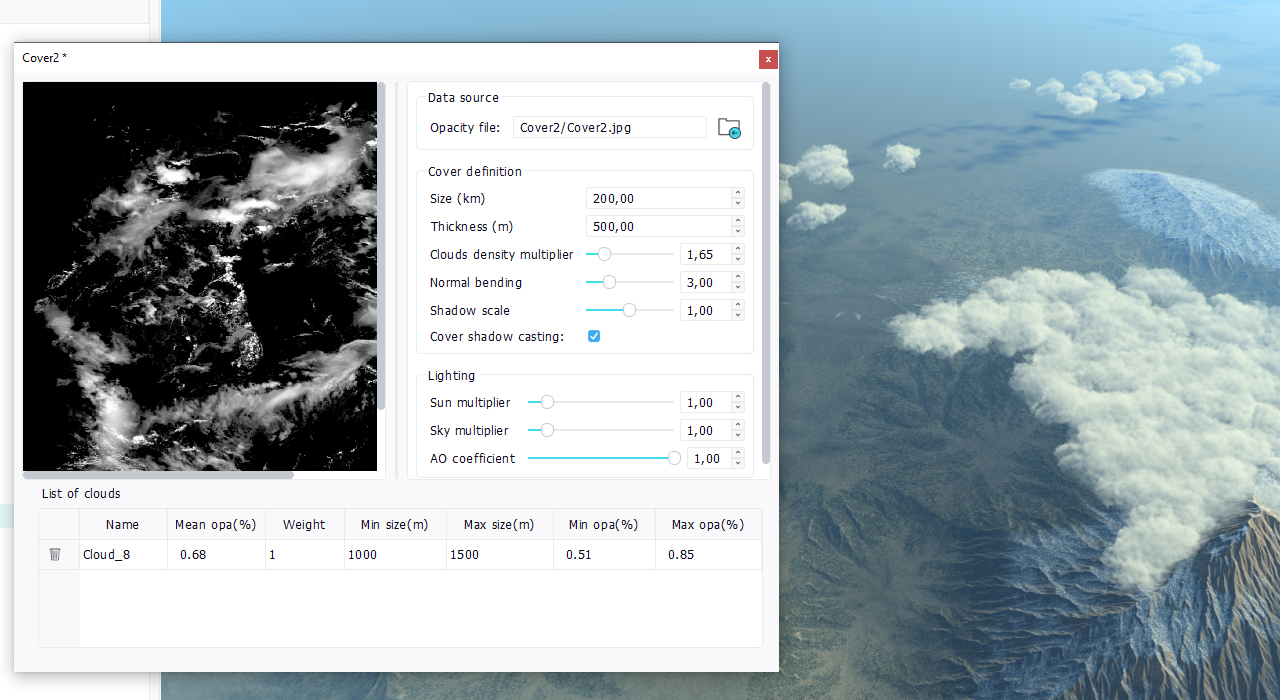Image resolution: width=1280 pixels, height=700 pixels.
Task: Click the Mean opa(%) column header
Action: point(215,525)
